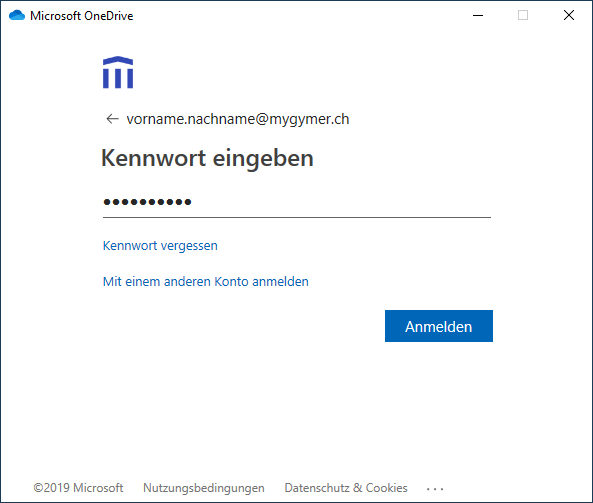The image size is (593, 503).
Task: Click the Microsoft OneDrive title text
Action: pos(82,16)
